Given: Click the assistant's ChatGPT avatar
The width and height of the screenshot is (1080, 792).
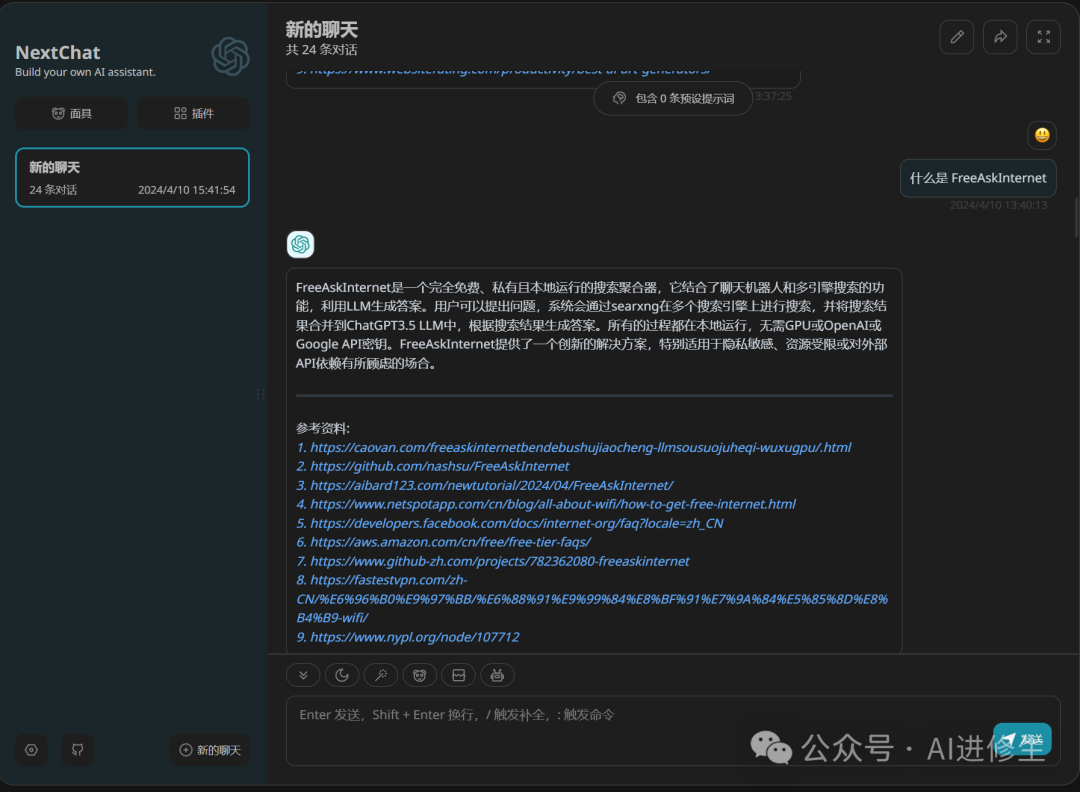Looking at the screenshot, I should tap(300, 244).
